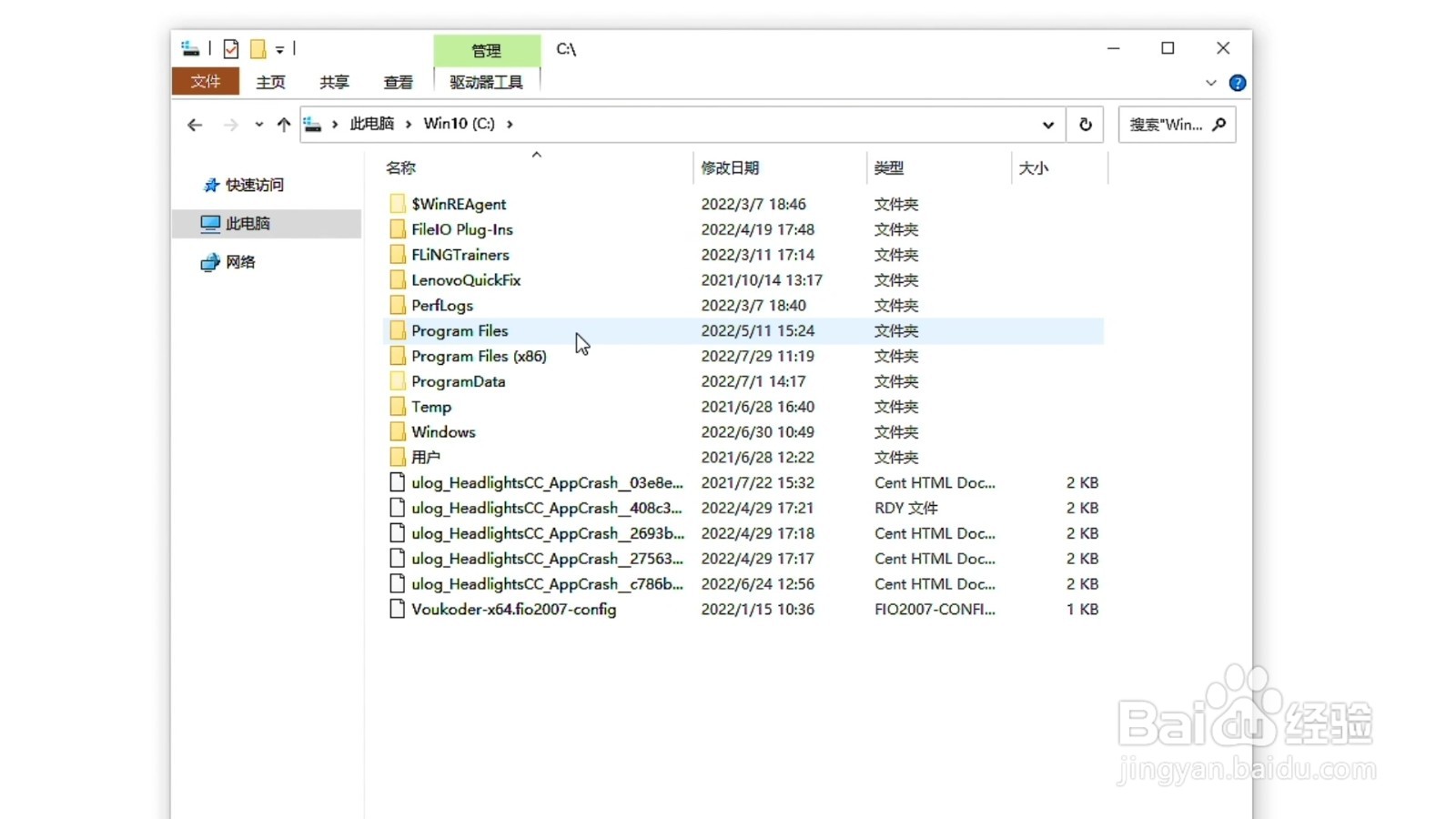1456x819 pixels.
Task: Select file name ulog_HeadlightsCC_AppCrash_c786b...
Action: [548, 584]
